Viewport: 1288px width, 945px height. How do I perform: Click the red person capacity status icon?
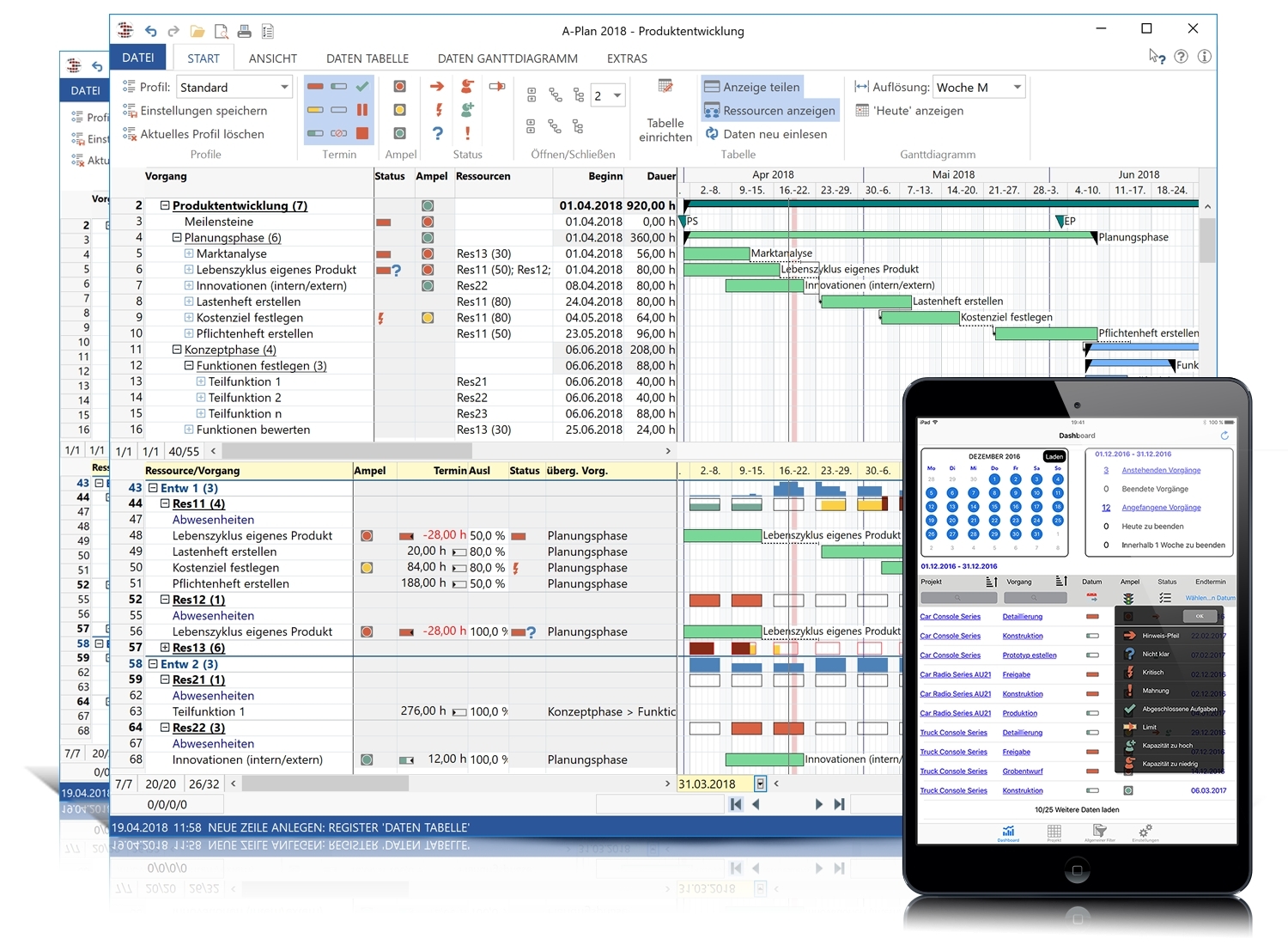[467, 86]
